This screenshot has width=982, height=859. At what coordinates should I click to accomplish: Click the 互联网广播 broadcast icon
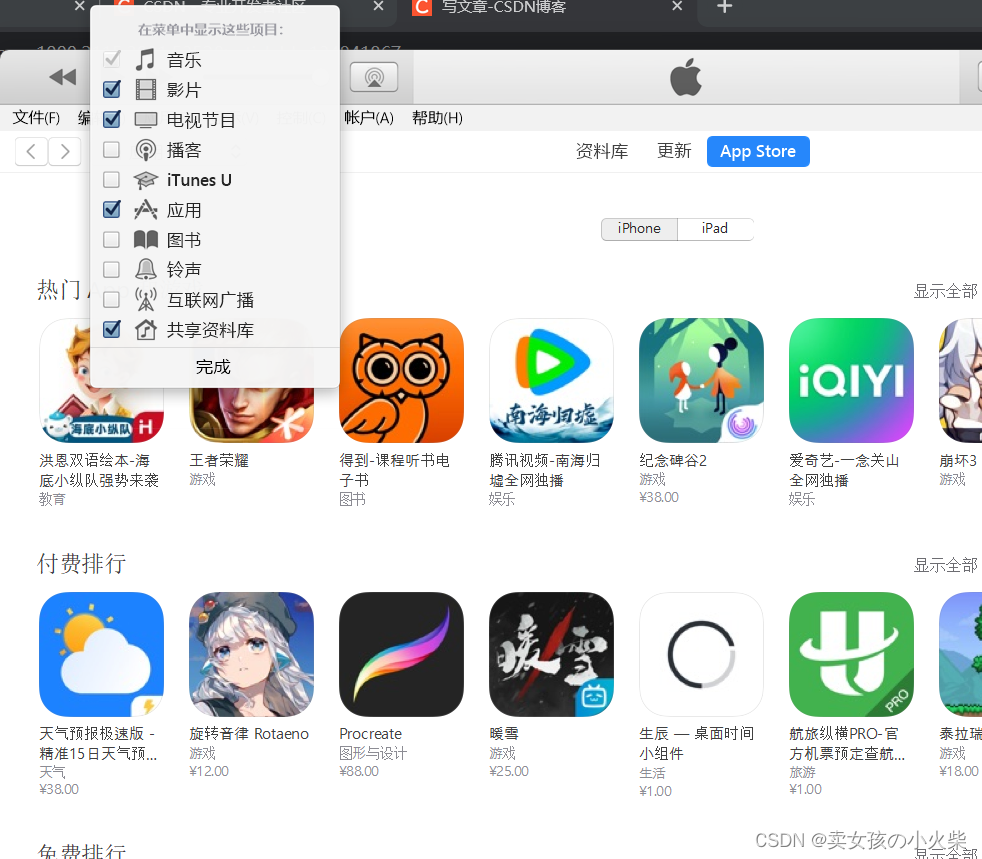point(145,299)
